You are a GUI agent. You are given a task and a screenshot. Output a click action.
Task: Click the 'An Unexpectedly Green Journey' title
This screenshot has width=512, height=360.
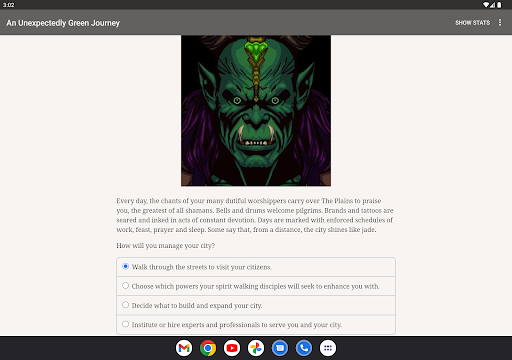pyautogui.click(x=63, y=23)
